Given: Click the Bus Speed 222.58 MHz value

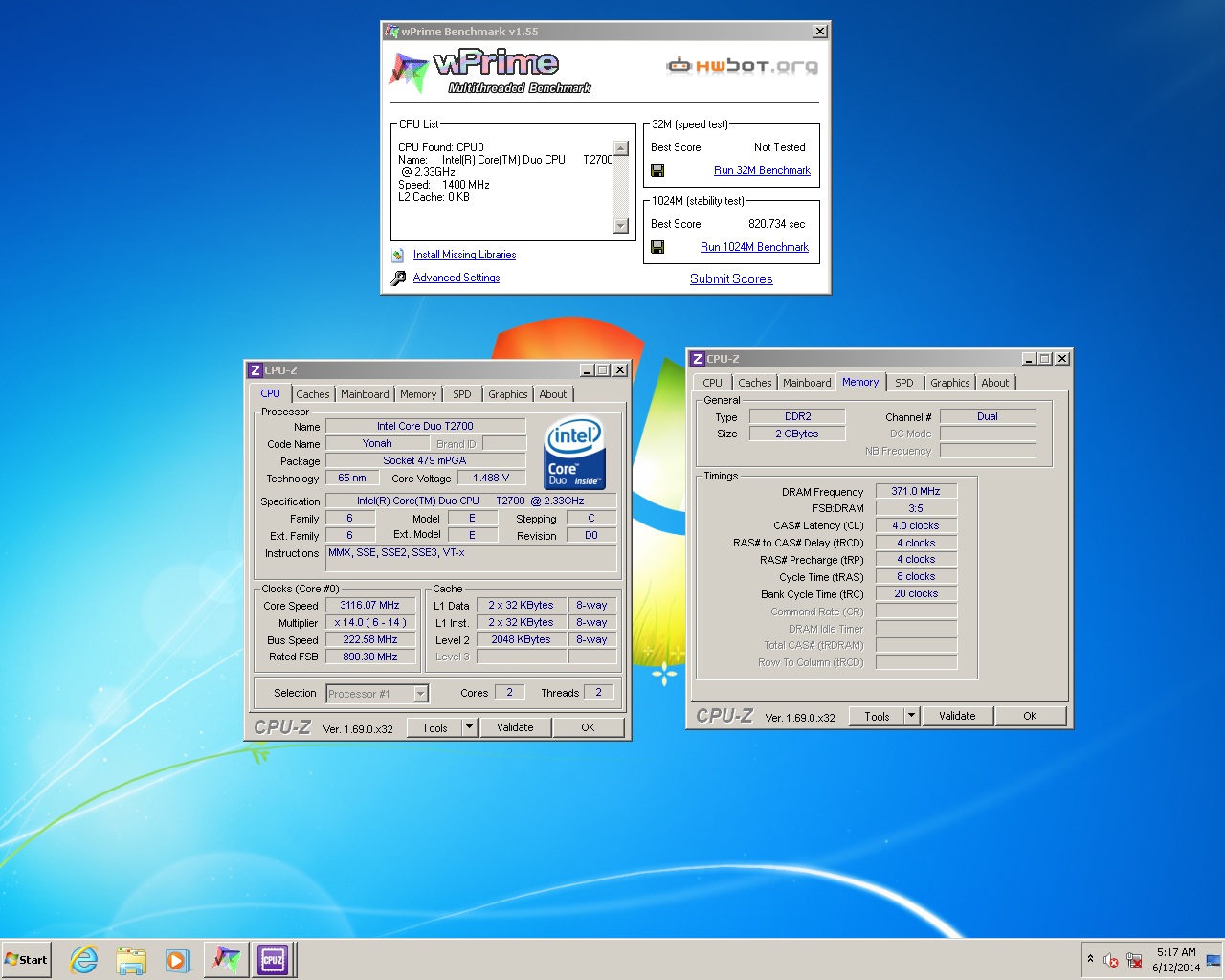Looking at the screenshot, I should 369,640.
